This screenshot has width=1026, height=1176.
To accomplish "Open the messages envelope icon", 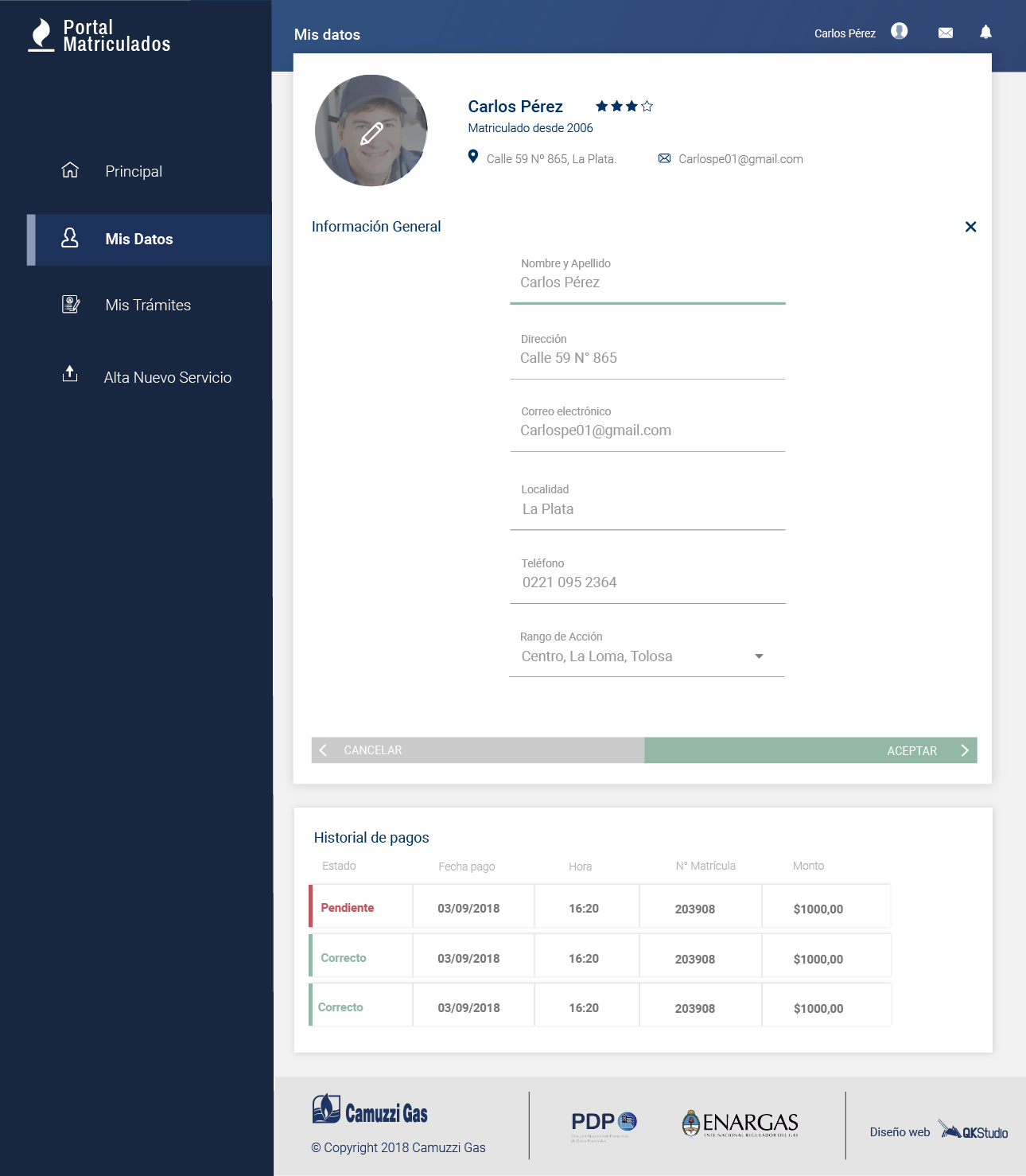I will [946, 33].
